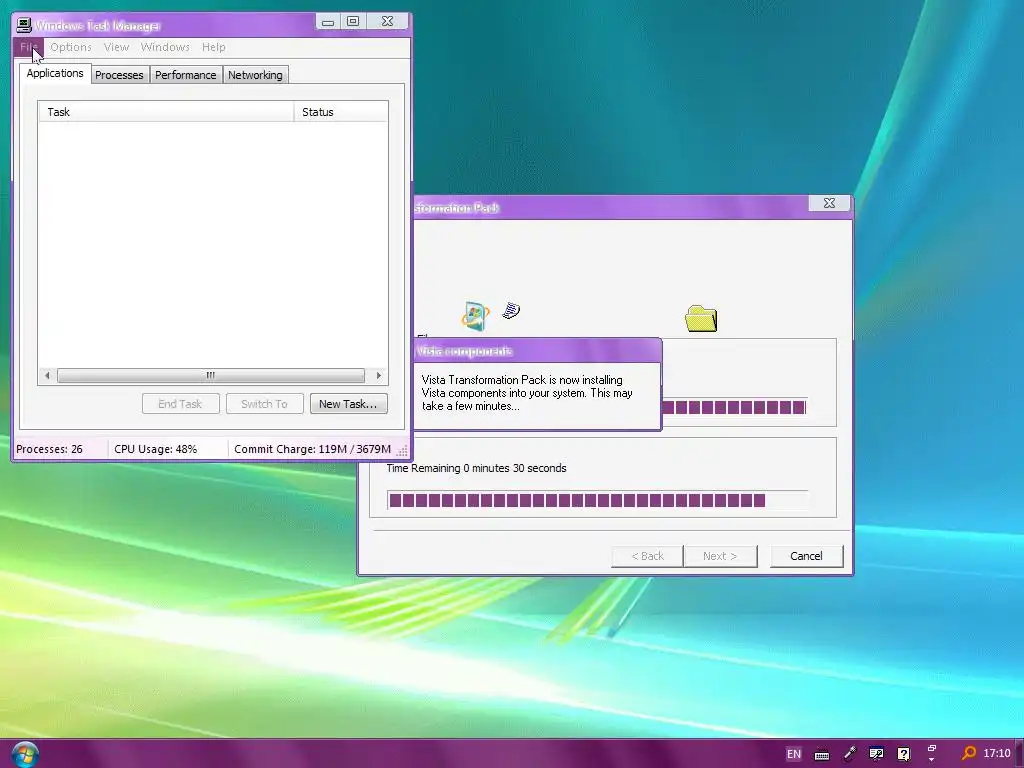Click the CPU Usage: 48% status entry
This screenshot has height=768, width=1024.
[155, 449]
